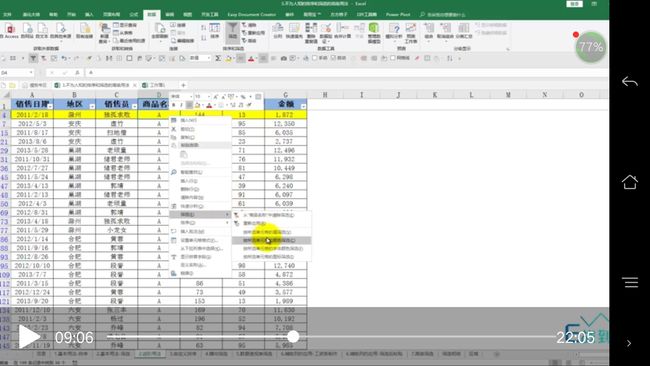Open the Easy Document Creator ribbon tab
Screen dimensions: 650x366
tap(251, 15)
